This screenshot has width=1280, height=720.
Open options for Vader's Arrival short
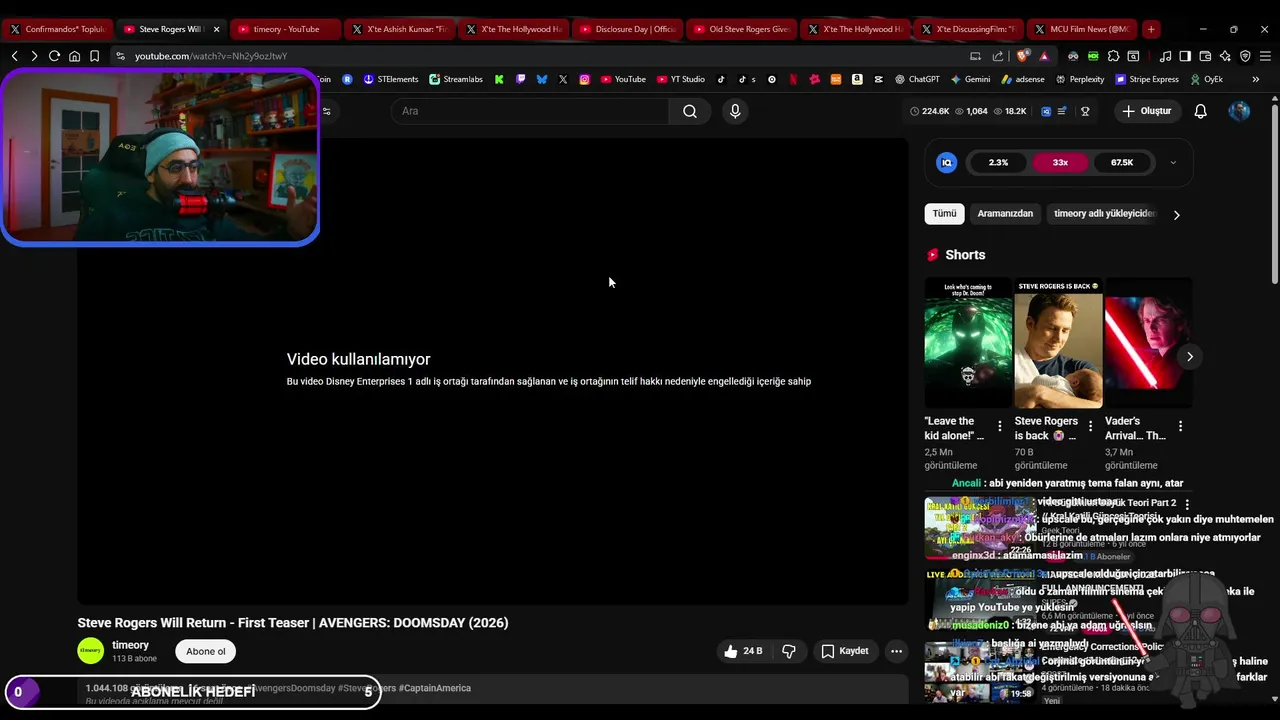click(x=1180, y=427)
